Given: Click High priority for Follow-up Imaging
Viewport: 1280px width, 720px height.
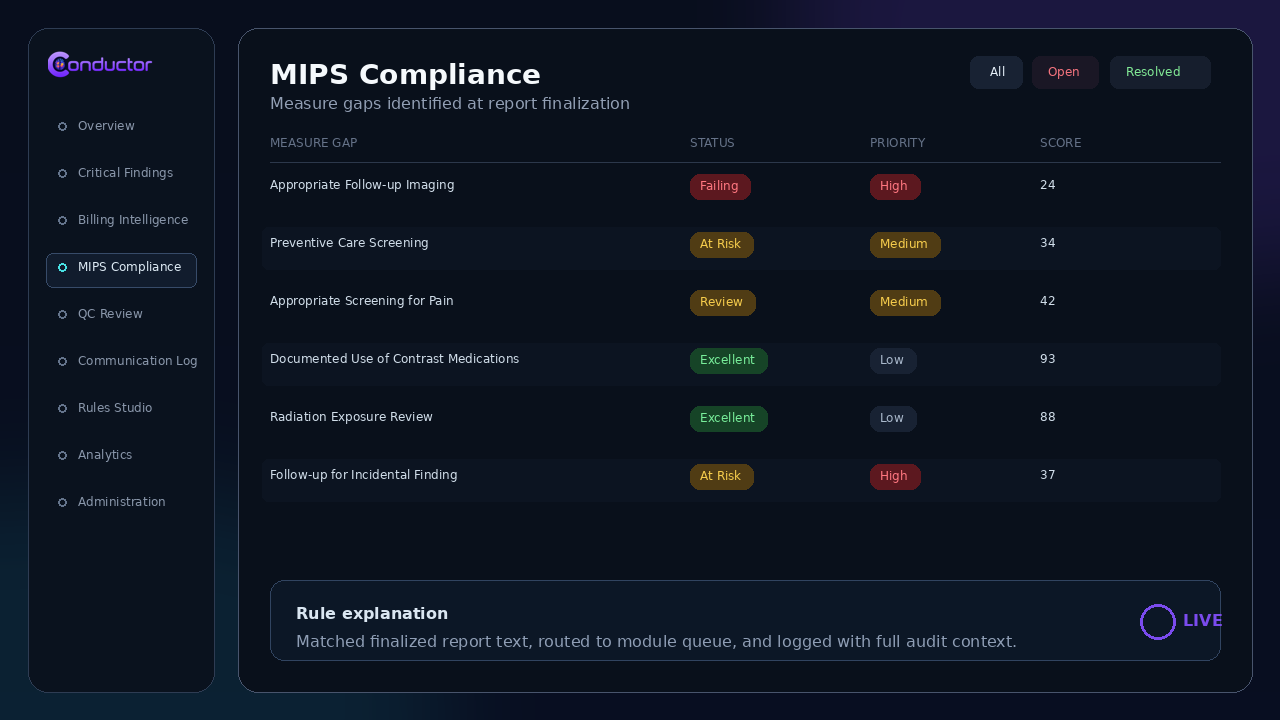Looking at the screenshot, I should coord(895,187).
